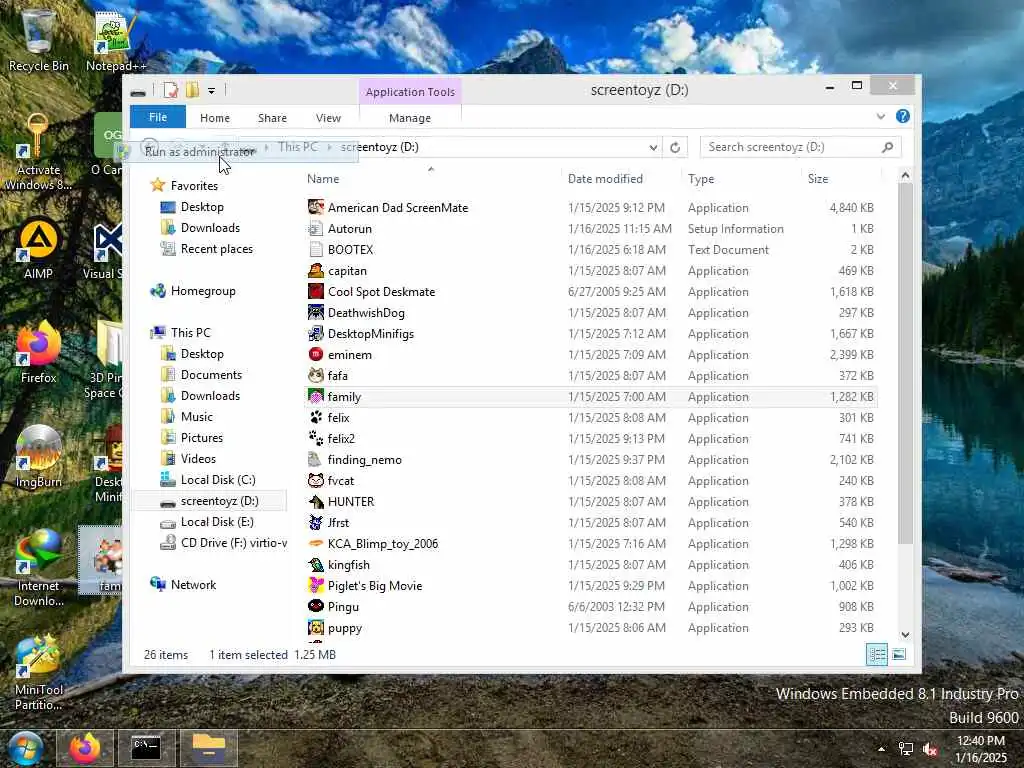Select the finding_nemo file row
Image resolution: width=1024 pixels, height=768 pixels.
coord(590,460)
